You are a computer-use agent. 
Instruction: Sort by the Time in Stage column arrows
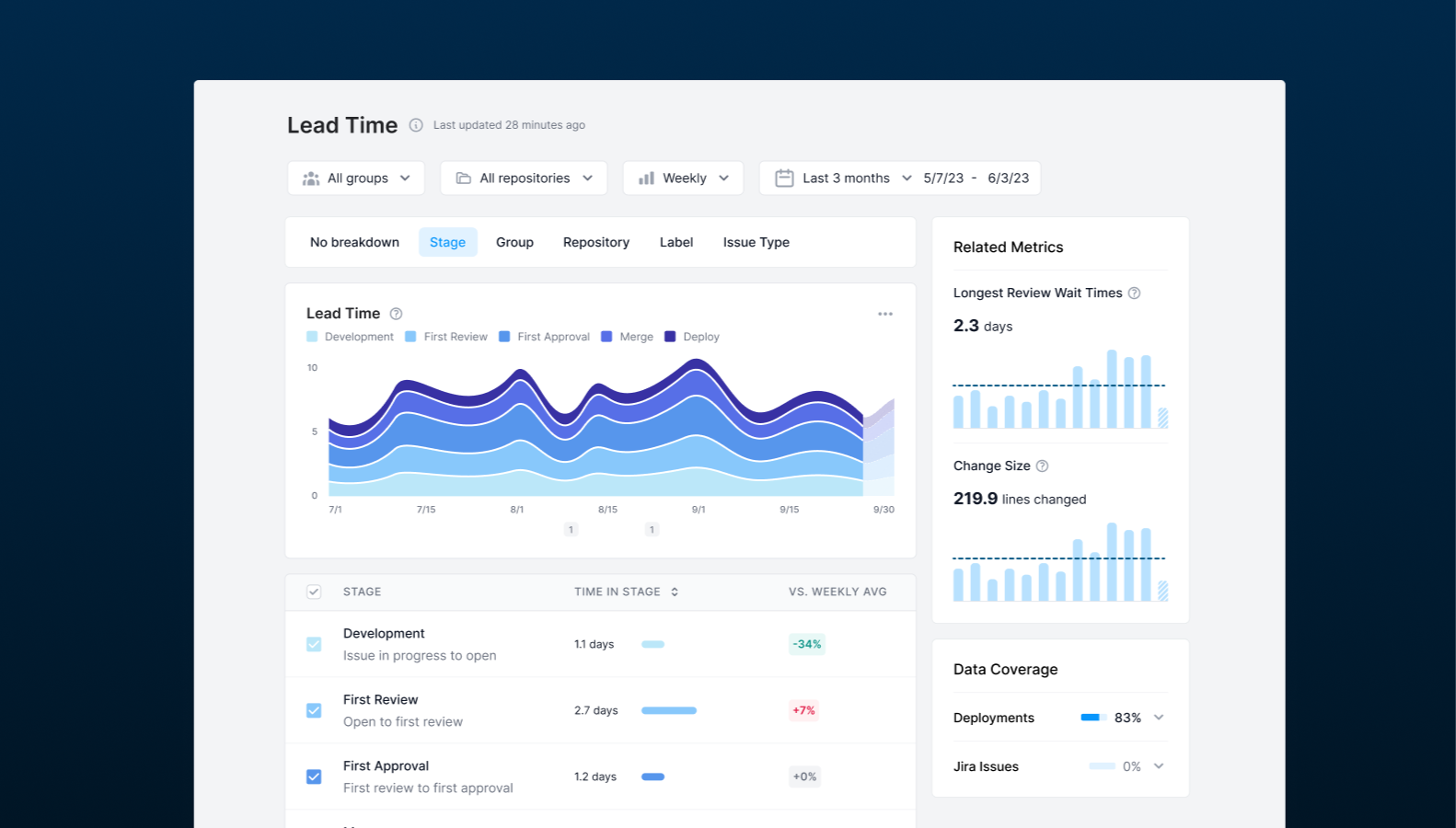click(675, 592)
